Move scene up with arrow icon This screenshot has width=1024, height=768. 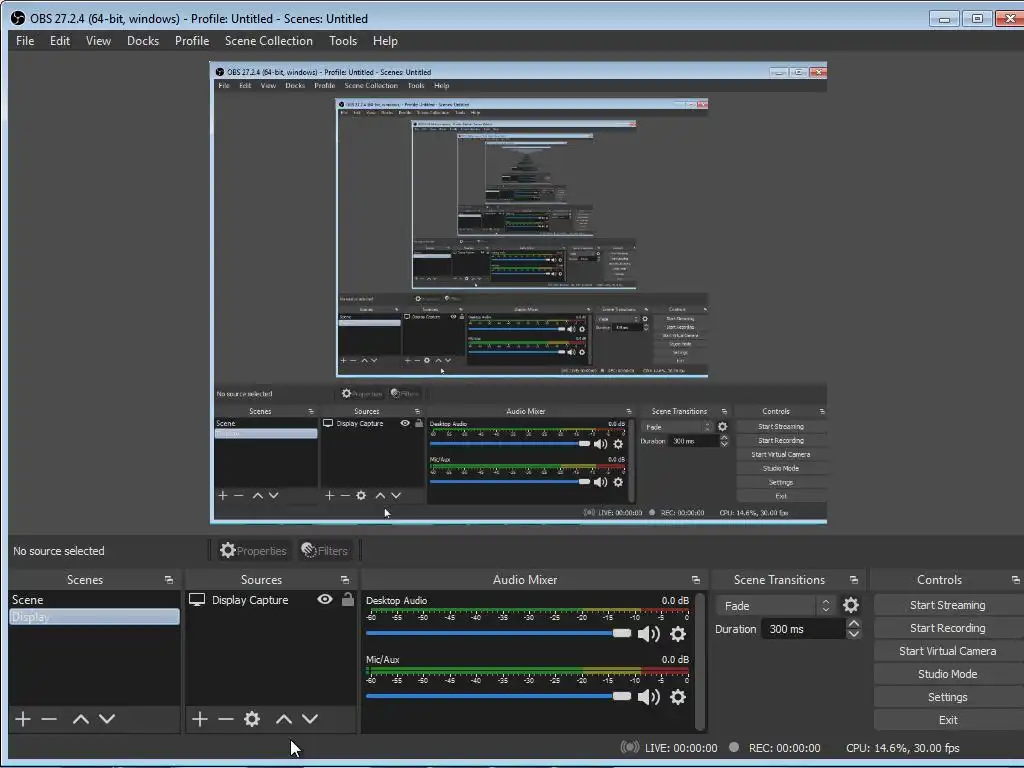pyautogui.click(x=81, y=719)
